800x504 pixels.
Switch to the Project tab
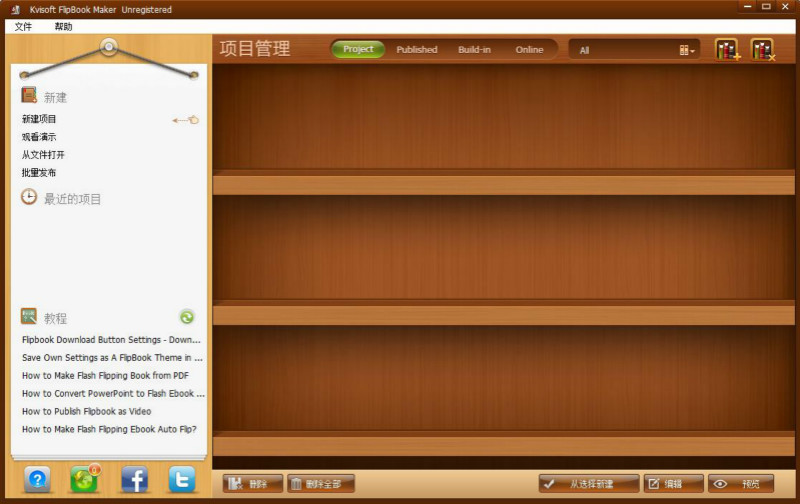point(358,49)
